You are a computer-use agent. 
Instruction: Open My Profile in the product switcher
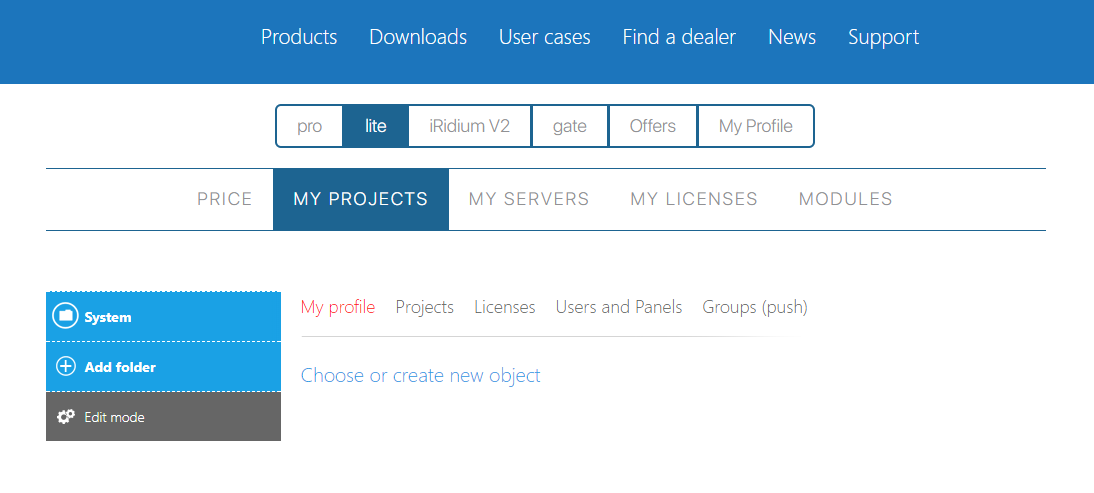756,126
